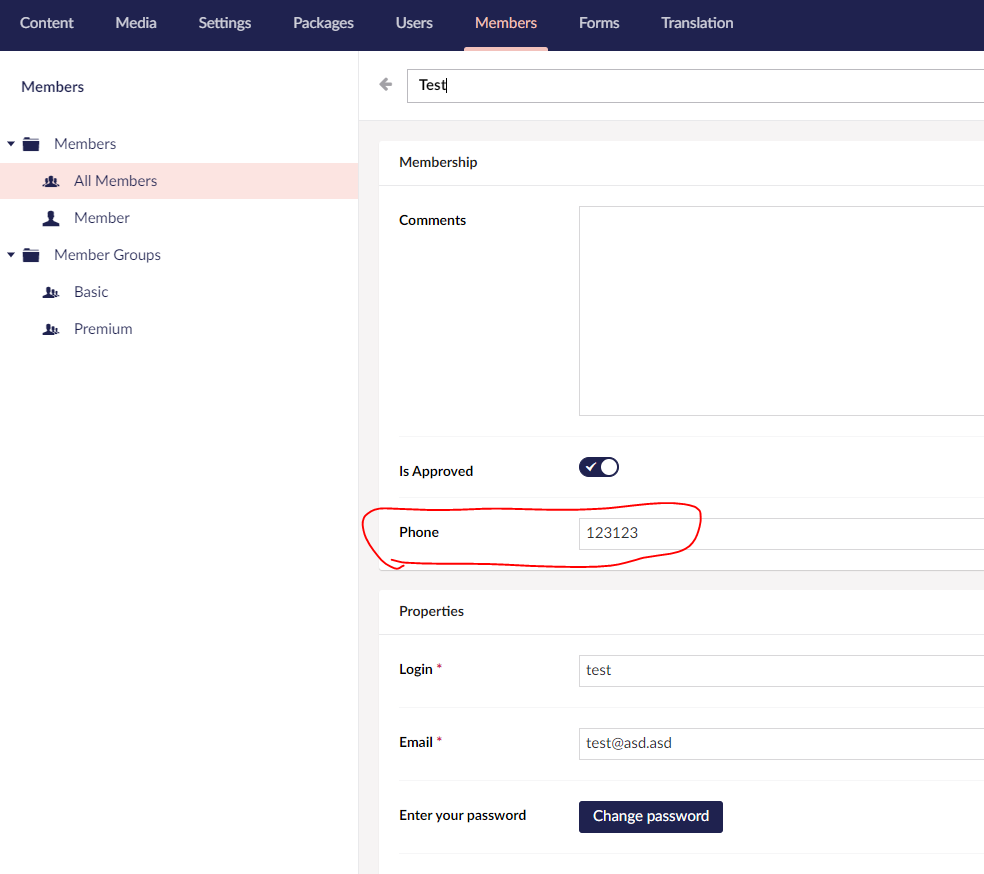Collapse the Member Groups tree node
The width and height of the screenshot is (984, 874).
tap(12, 255)
